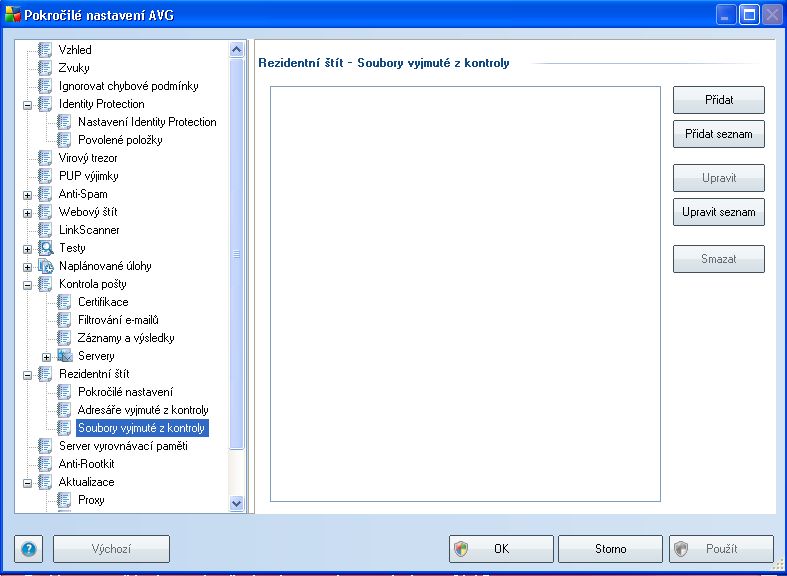
Task: Click the Testy magnifier icon
Action: pos(46,248)
